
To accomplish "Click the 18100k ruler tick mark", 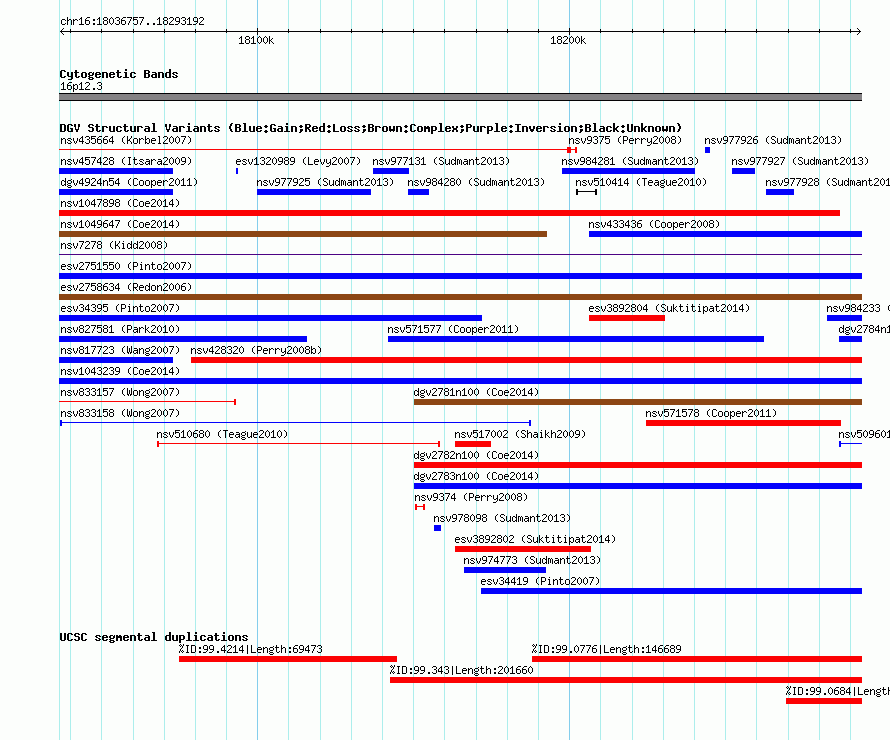I will point(257,32).
